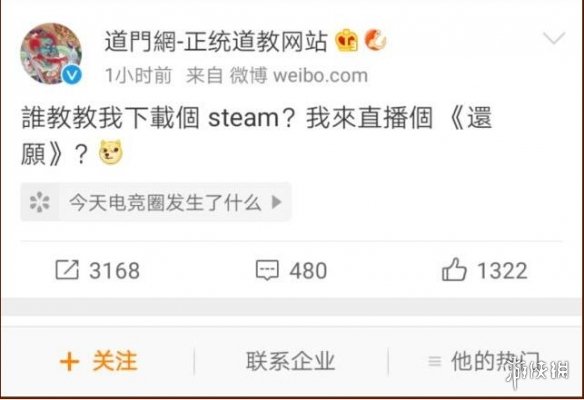Click the gold crown membership badge
The width and height of the screenshot is (584, 400).
pos(346,40)
